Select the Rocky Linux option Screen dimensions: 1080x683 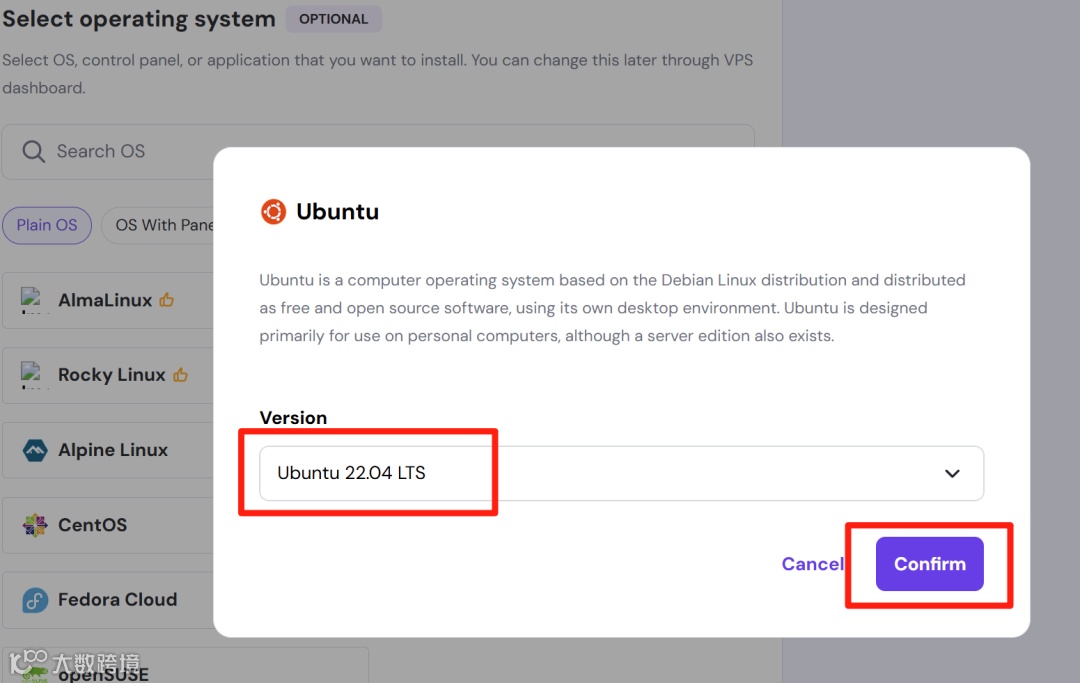pos(112,375)
